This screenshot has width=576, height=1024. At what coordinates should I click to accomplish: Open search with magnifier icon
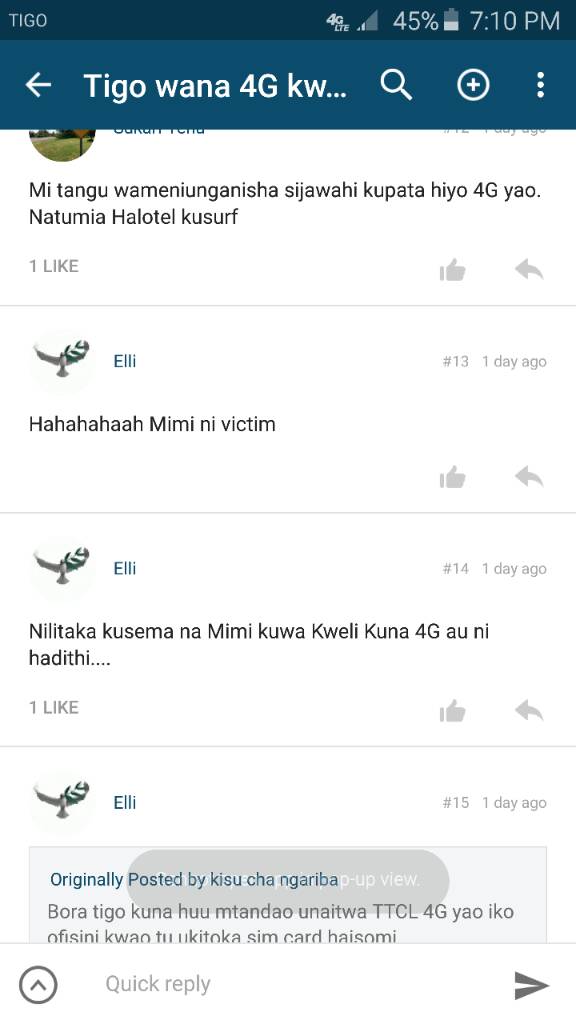tap(396, 85)
